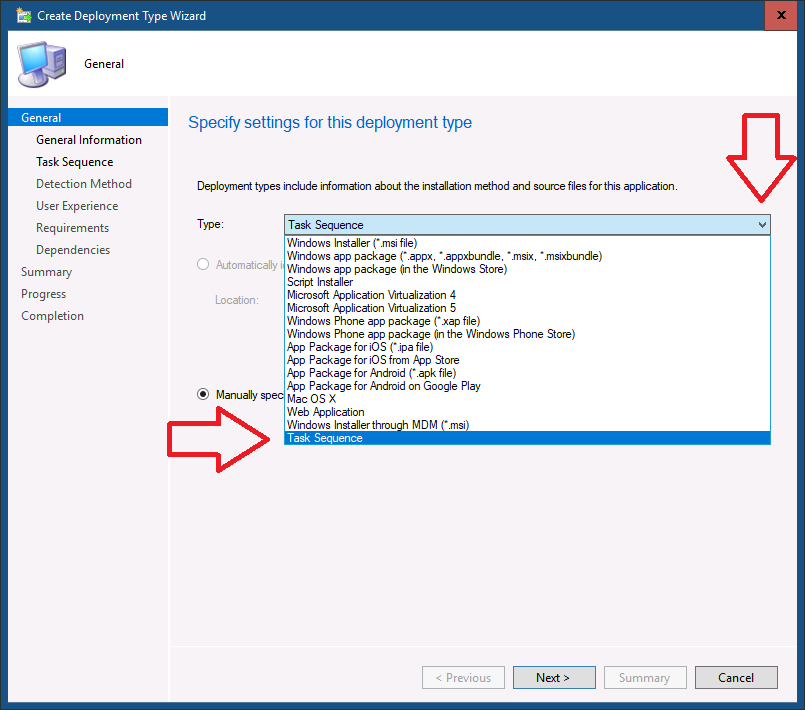
Task: Choose Windows Installer (*.msi file) option
Action: point(527,243)
